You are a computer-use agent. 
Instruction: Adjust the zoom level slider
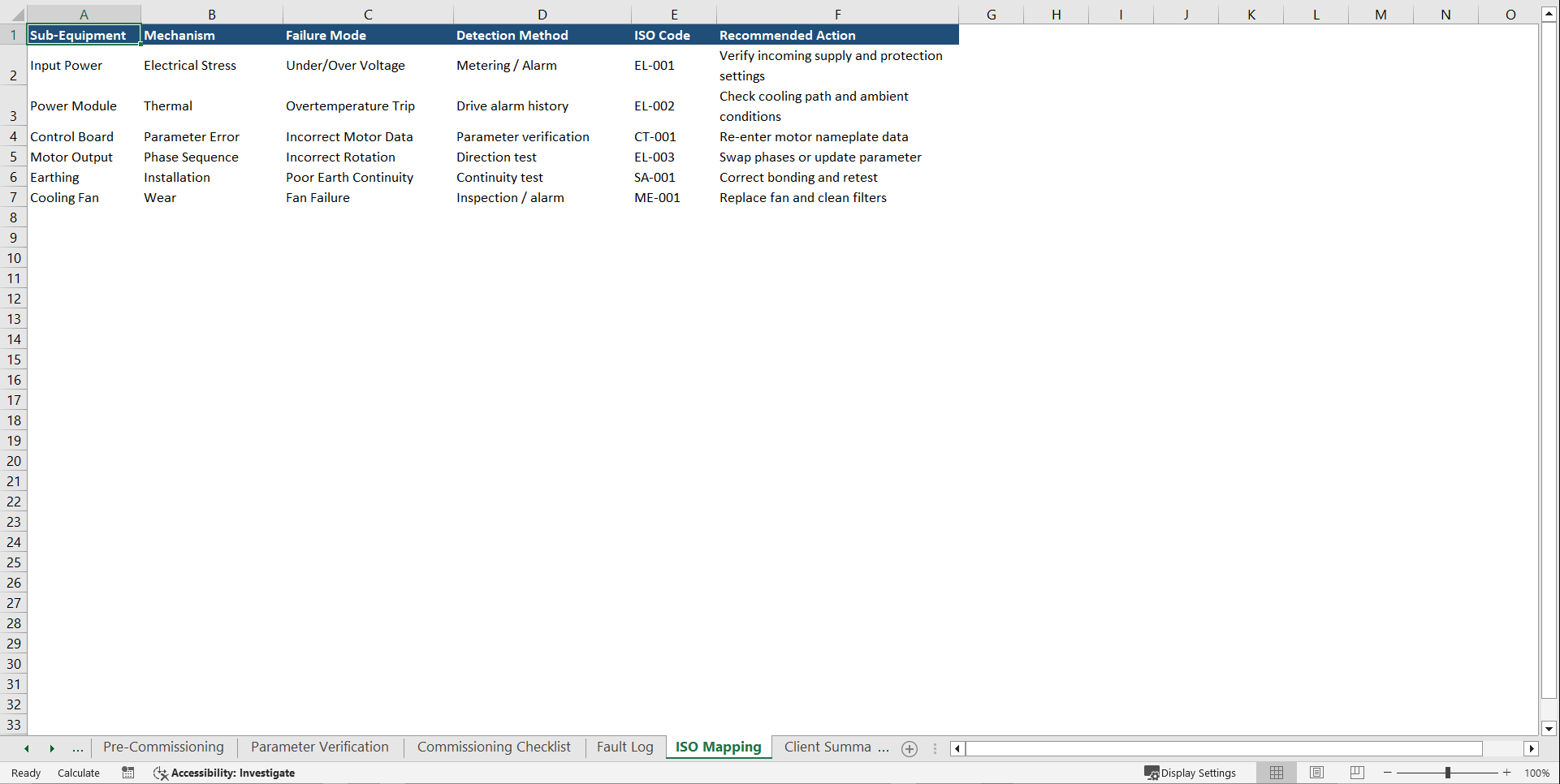(1448, 773)
